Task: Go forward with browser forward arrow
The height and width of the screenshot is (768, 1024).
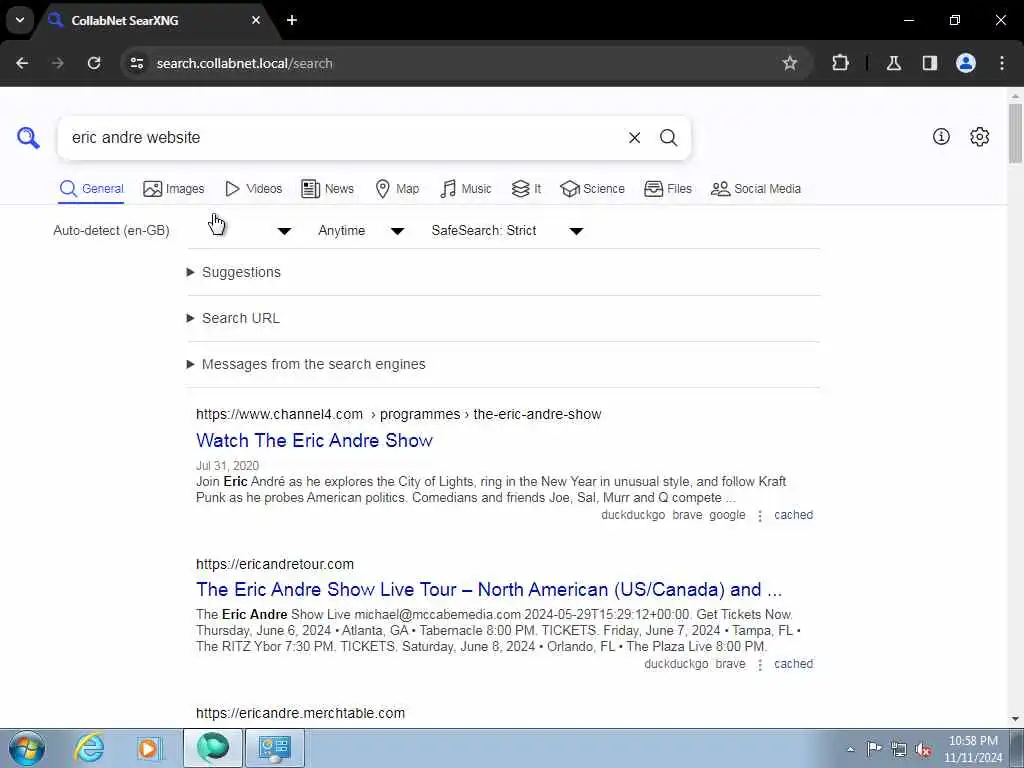Action: pos(58,63)
